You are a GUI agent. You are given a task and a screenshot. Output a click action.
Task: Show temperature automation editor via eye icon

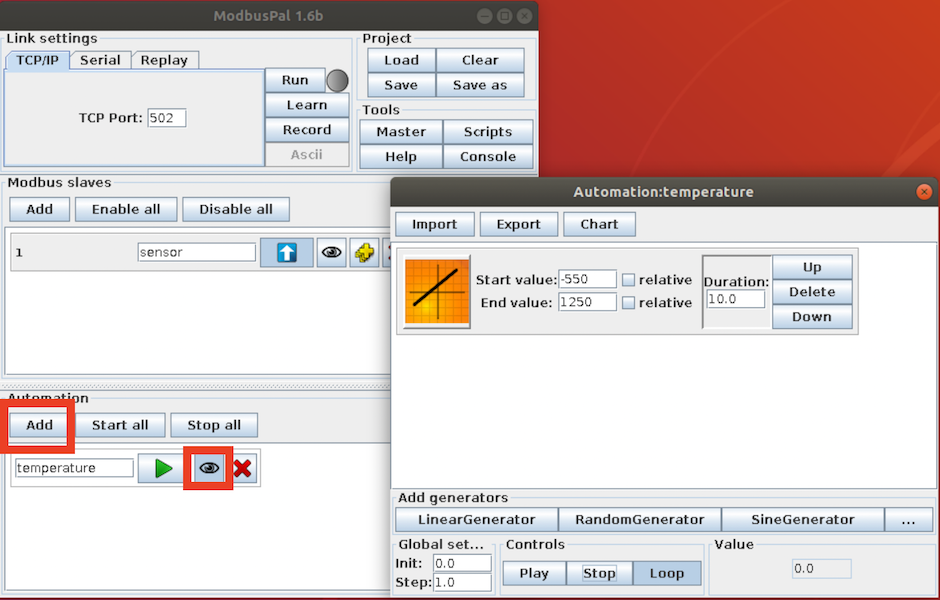click(x=209, y=468)
